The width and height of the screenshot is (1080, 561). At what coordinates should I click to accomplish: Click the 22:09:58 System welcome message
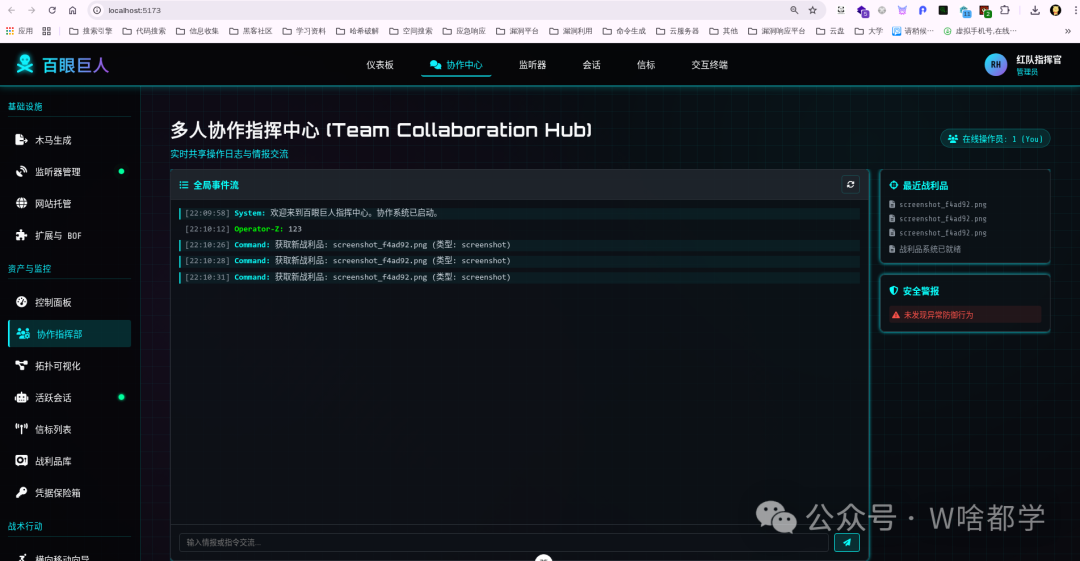pyautogui.click(x=519, y=213)
